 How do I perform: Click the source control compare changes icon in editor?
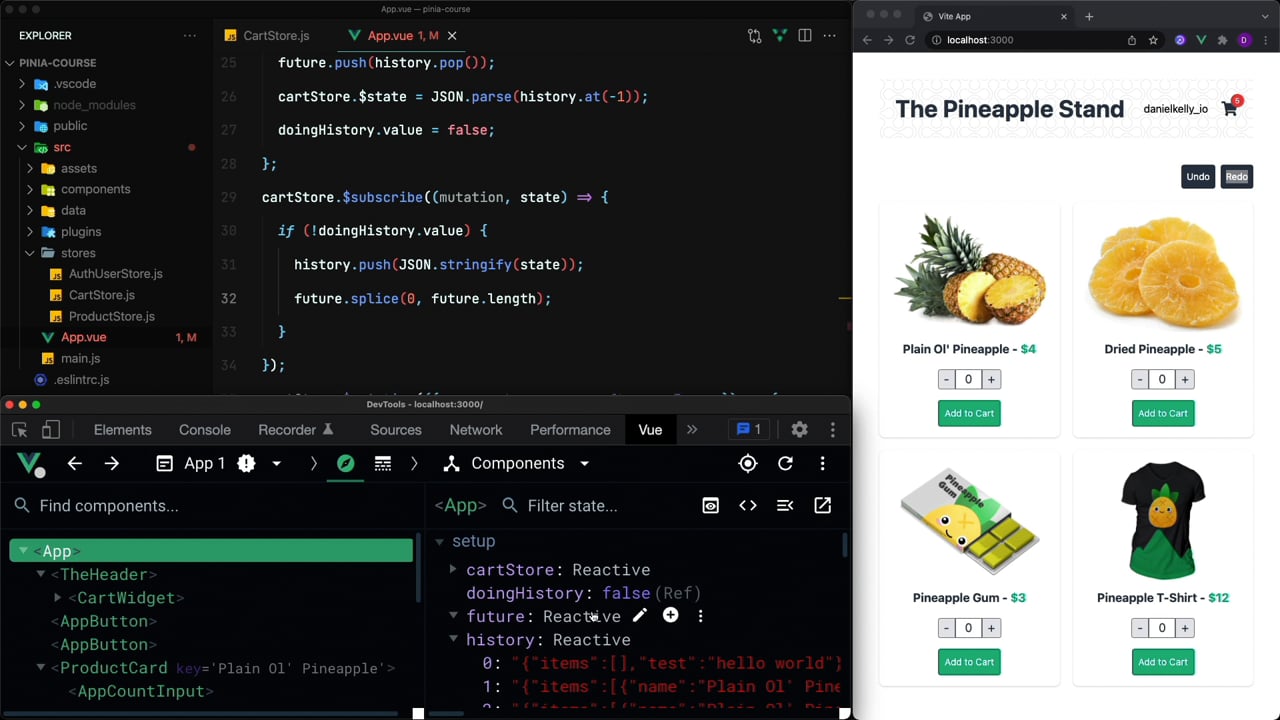pos(754,36)
